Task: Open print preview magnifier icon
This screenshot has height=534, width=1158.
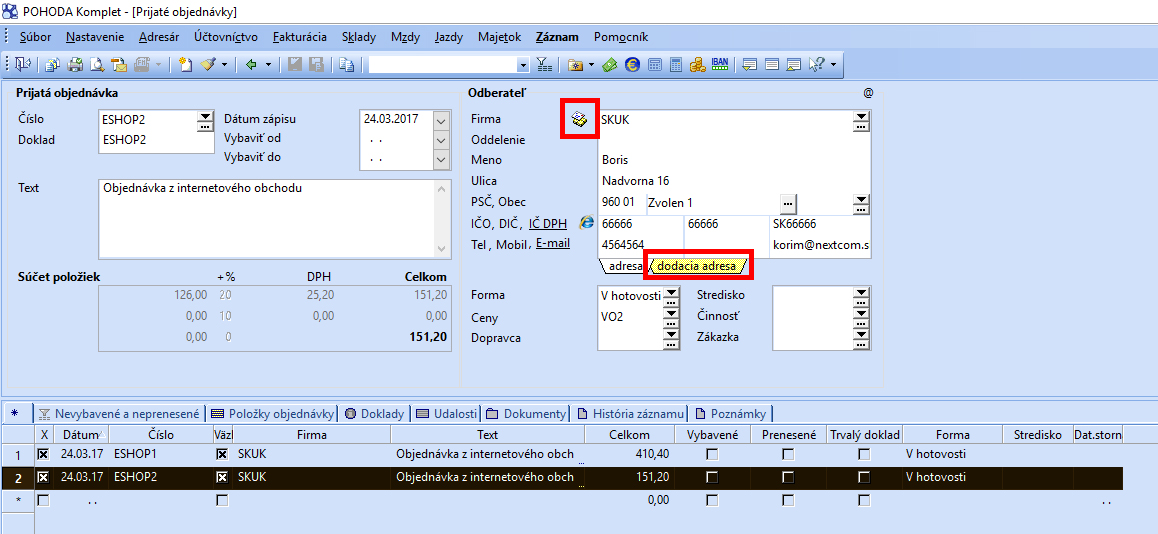Action: (97, 64)
